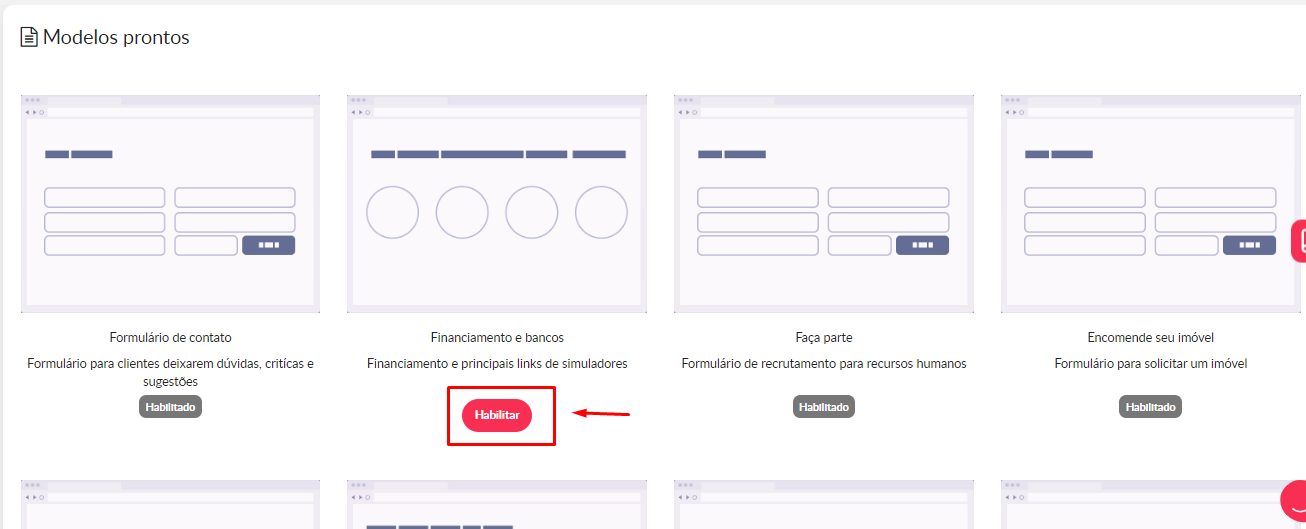Click description about dúvidas, critícas e sugestões
1306x529 pixels.
(x=170, y=373)
